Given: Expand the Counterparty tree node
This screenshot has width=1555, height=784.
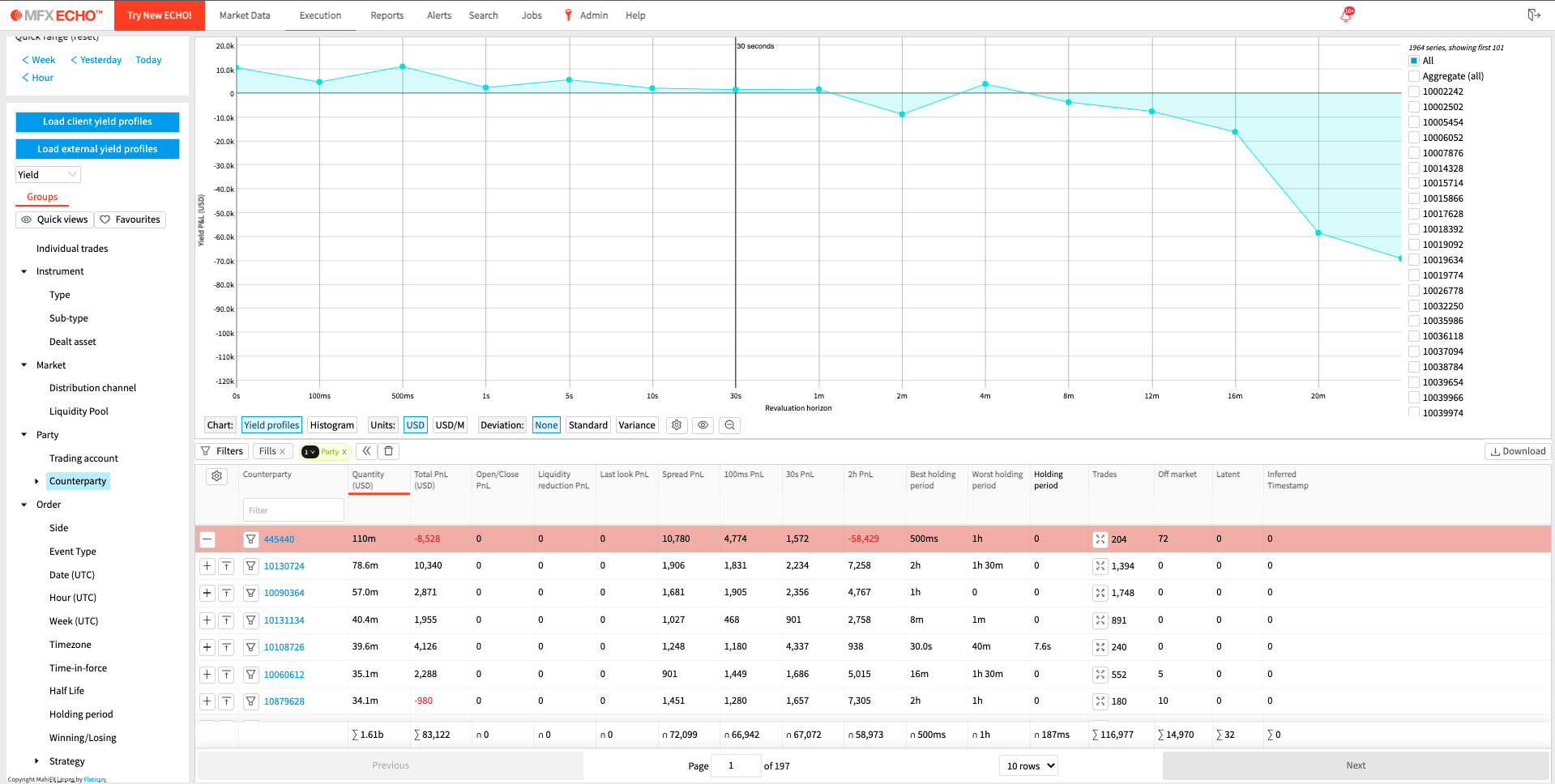Looking at the screenshot, I should coord(36,482).
